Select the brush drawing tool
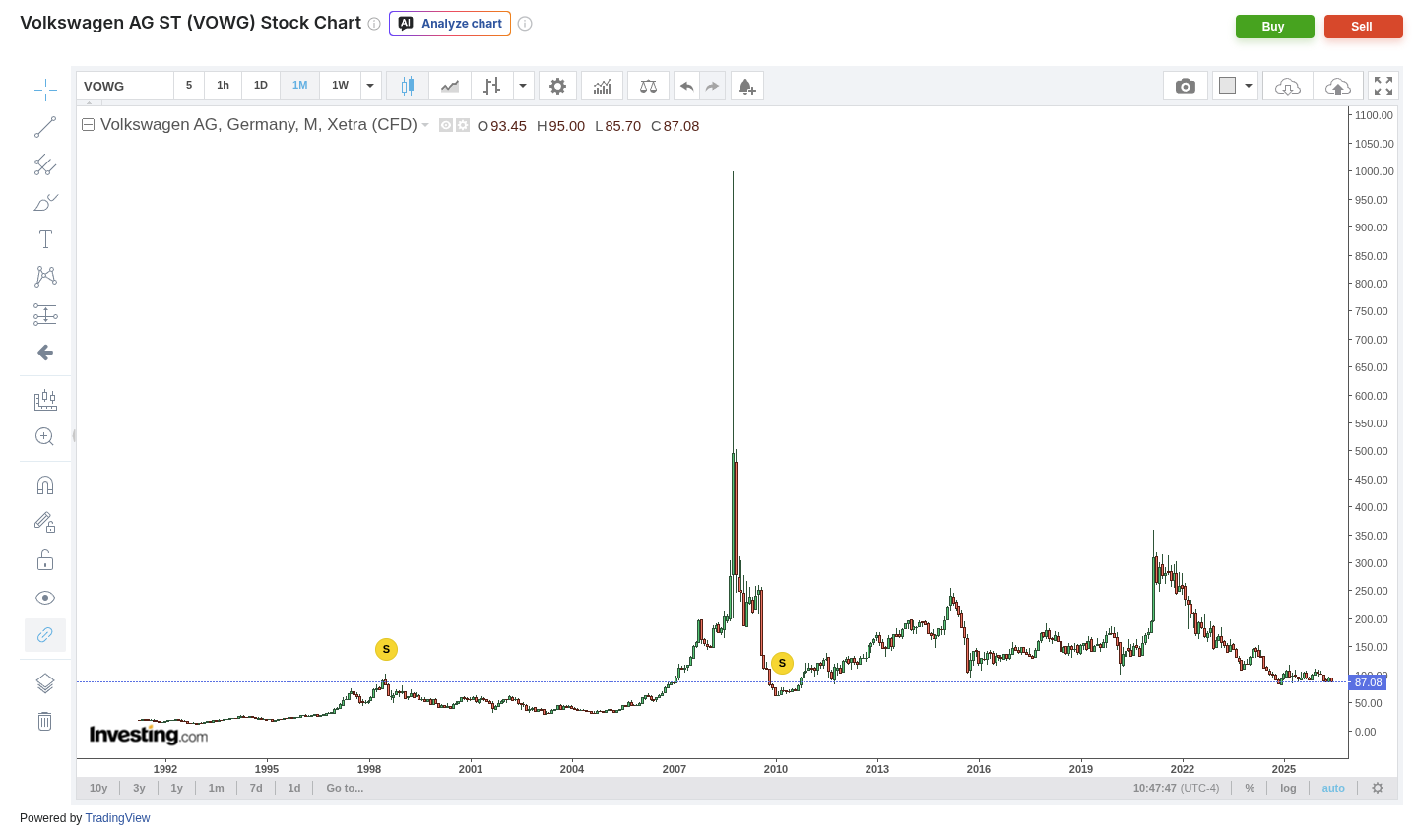1415x840 pixels. coord(45,202)
